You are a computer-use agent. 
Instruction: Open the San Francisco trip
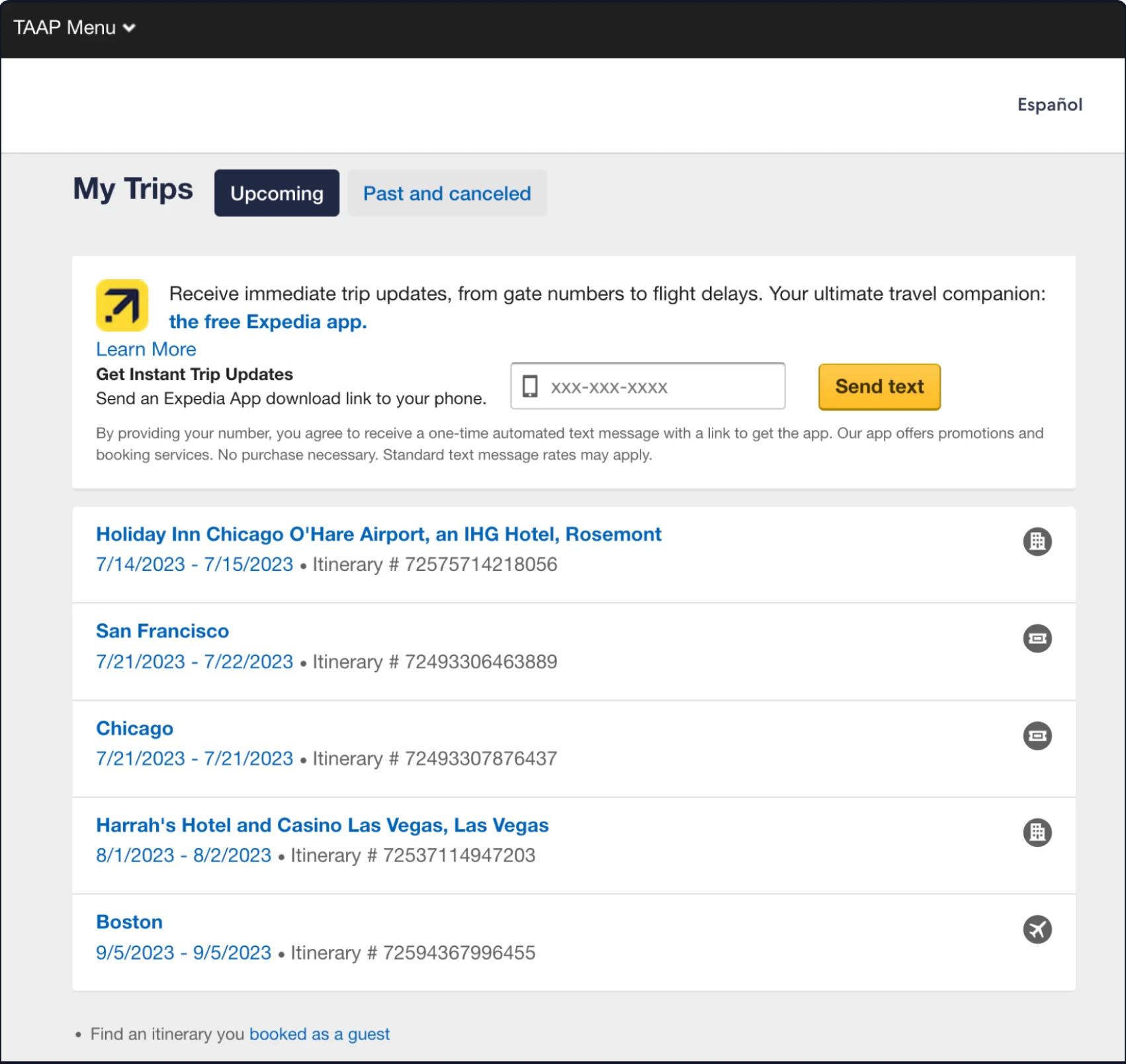pos(163,631)
